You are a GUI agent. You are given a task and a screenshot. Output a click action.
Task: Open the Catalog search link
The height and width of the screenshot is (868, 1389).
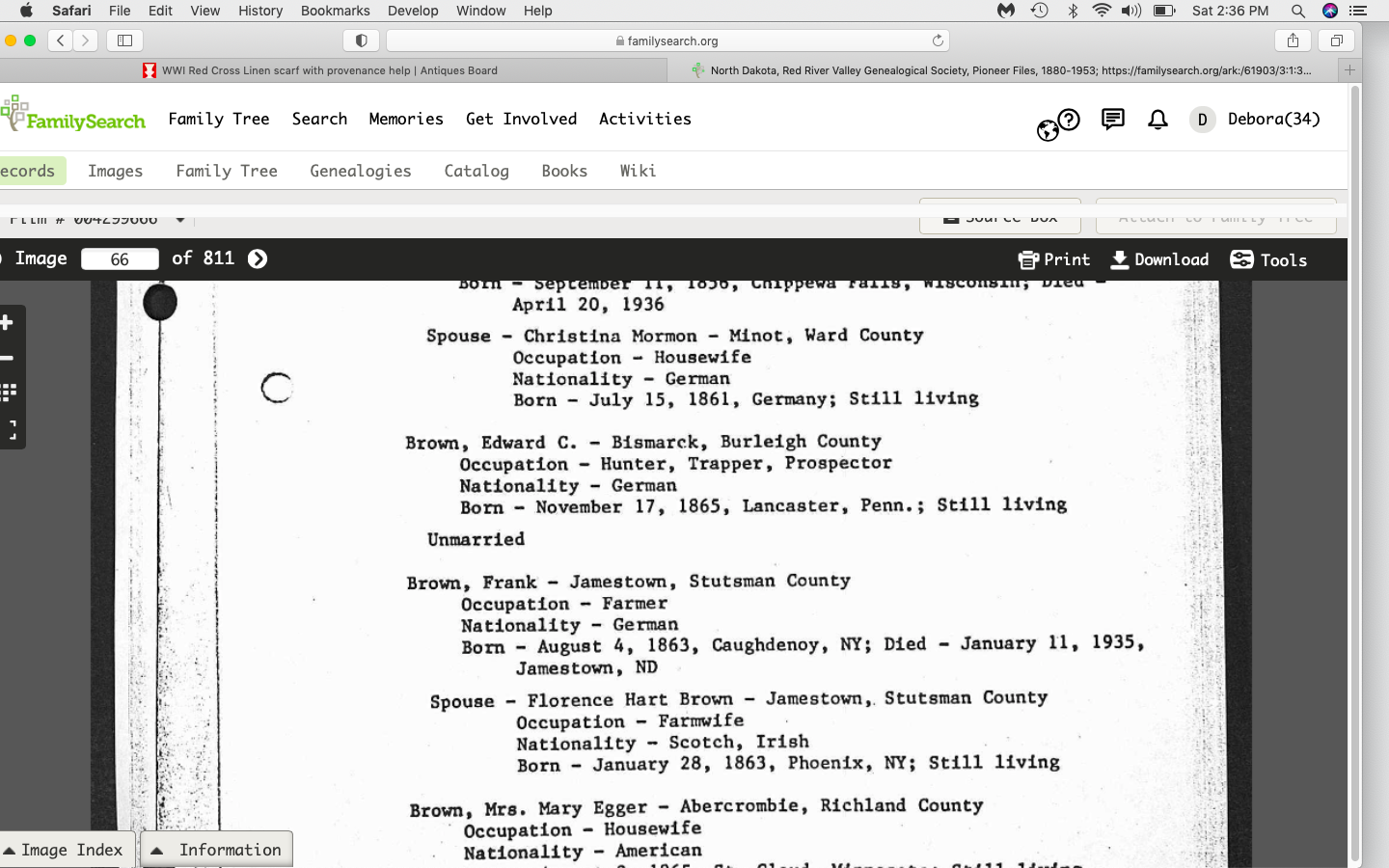[x=476, y=171]
